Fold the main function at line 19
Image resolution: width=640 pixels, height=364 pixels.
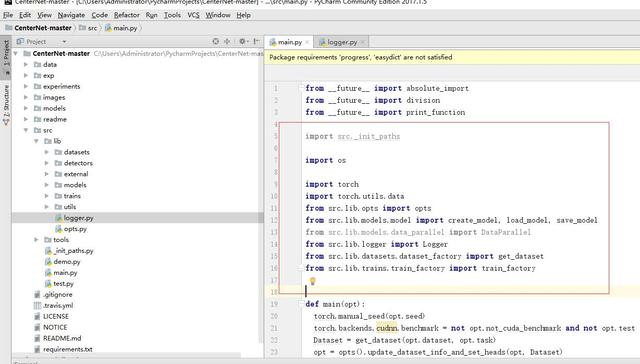click(301, 304)
